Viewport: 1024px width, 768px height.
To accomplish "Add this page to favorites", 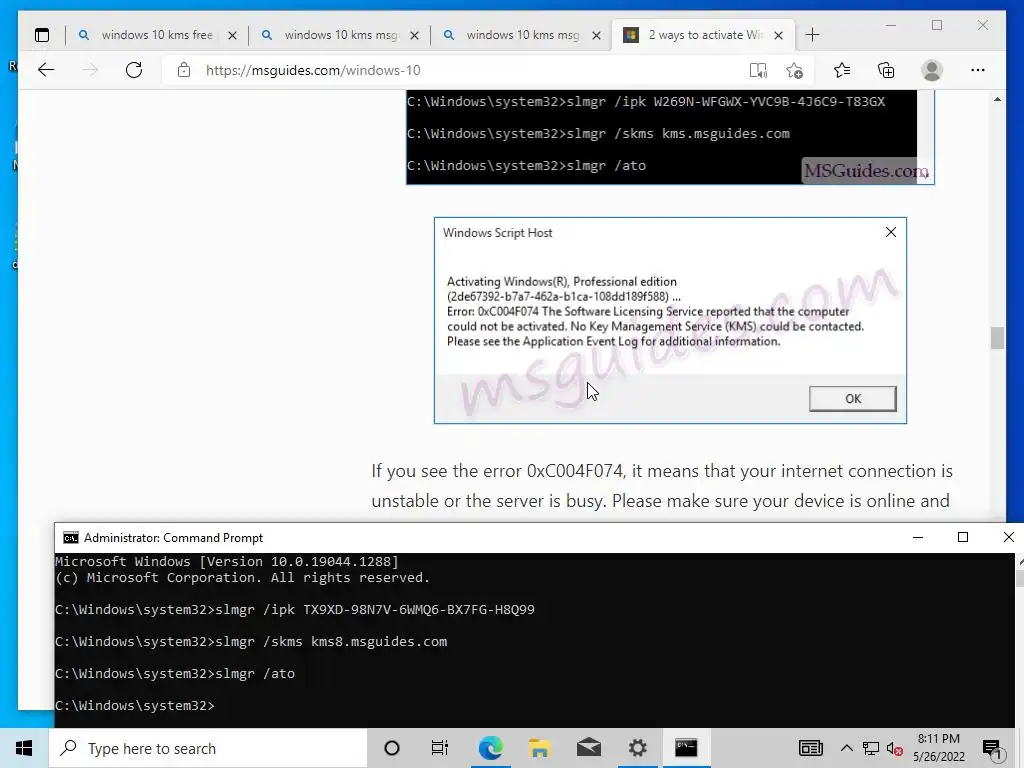I will pyautogui.click(x=794, y=70).
